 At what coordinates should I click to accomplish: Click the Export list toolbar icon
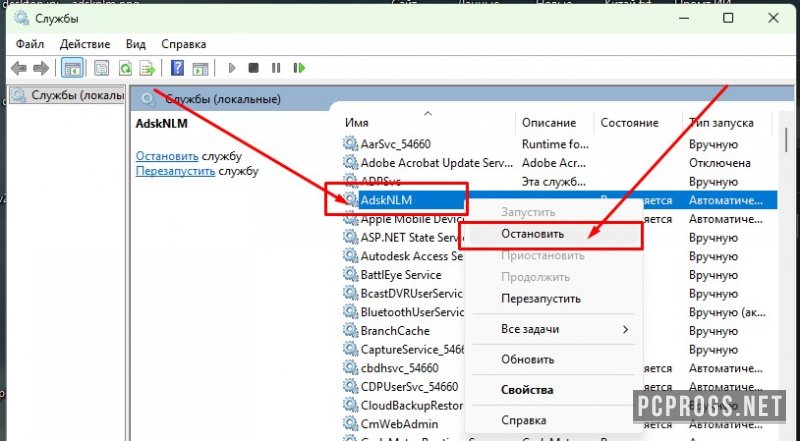[x=147, y=68]
